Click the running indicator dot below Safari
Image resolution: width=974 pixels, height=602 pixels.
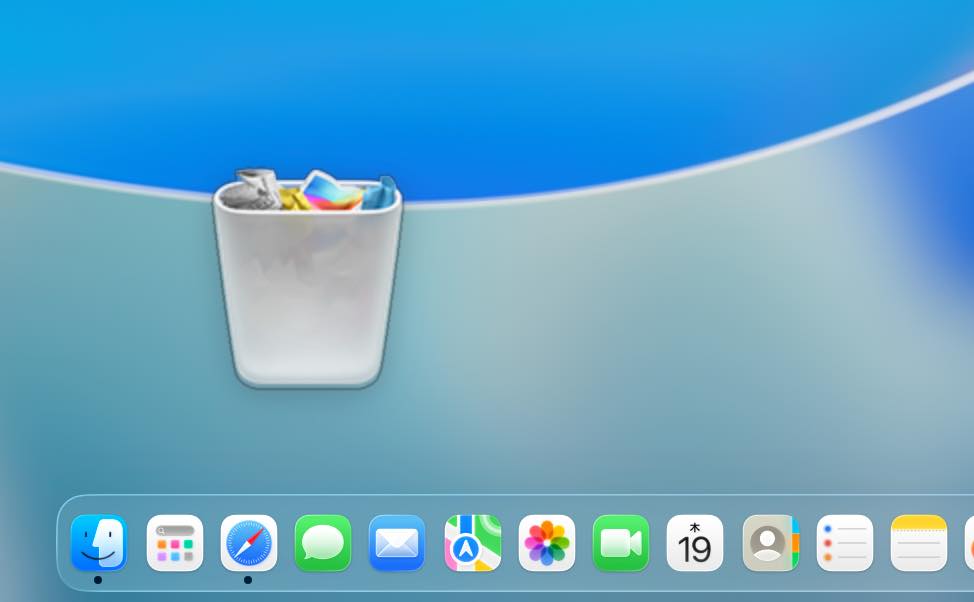pos(248,580)
